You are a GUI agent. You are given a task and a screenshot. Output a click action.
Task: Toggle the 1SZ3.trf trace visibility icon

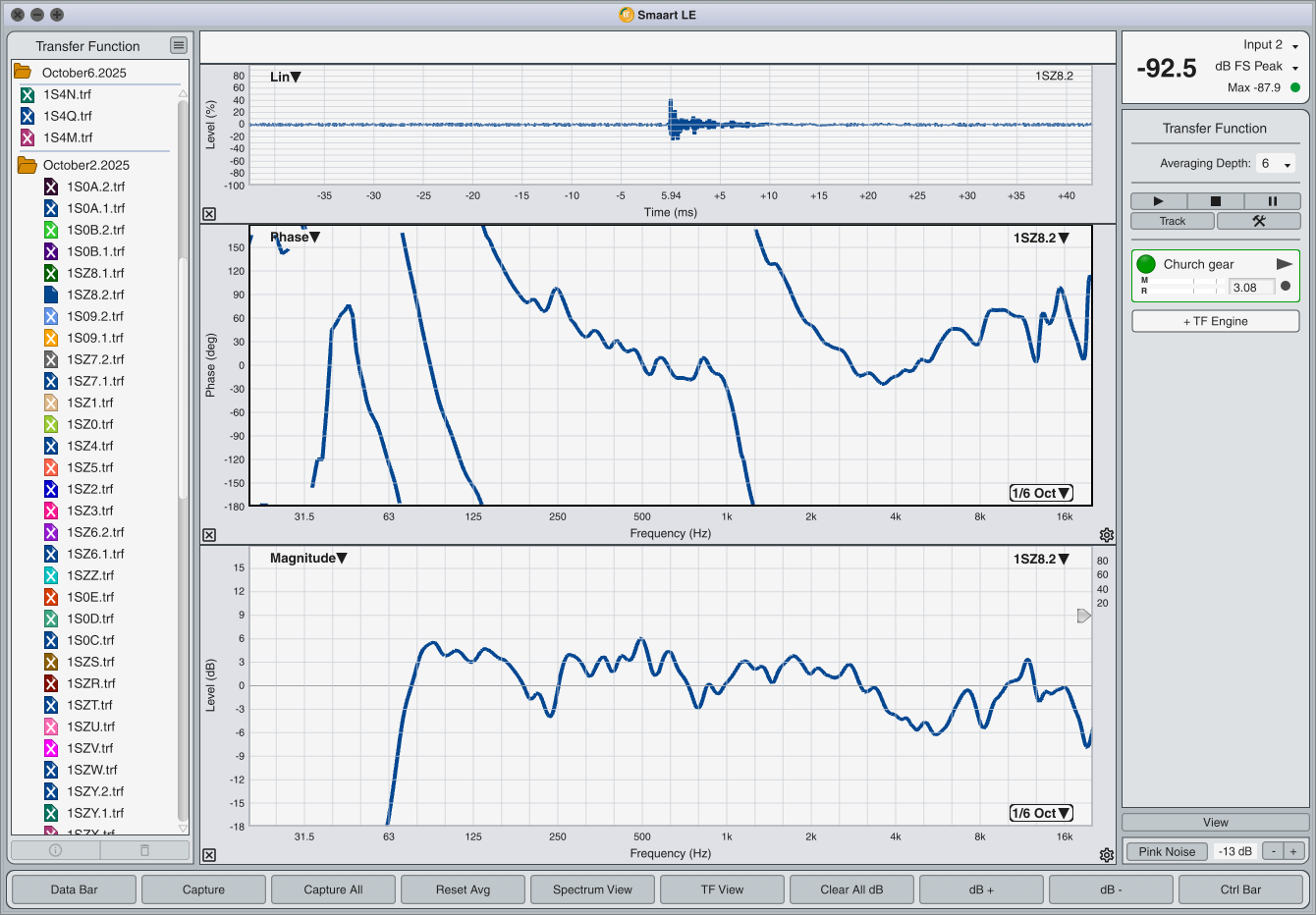(x=51, y=511)
